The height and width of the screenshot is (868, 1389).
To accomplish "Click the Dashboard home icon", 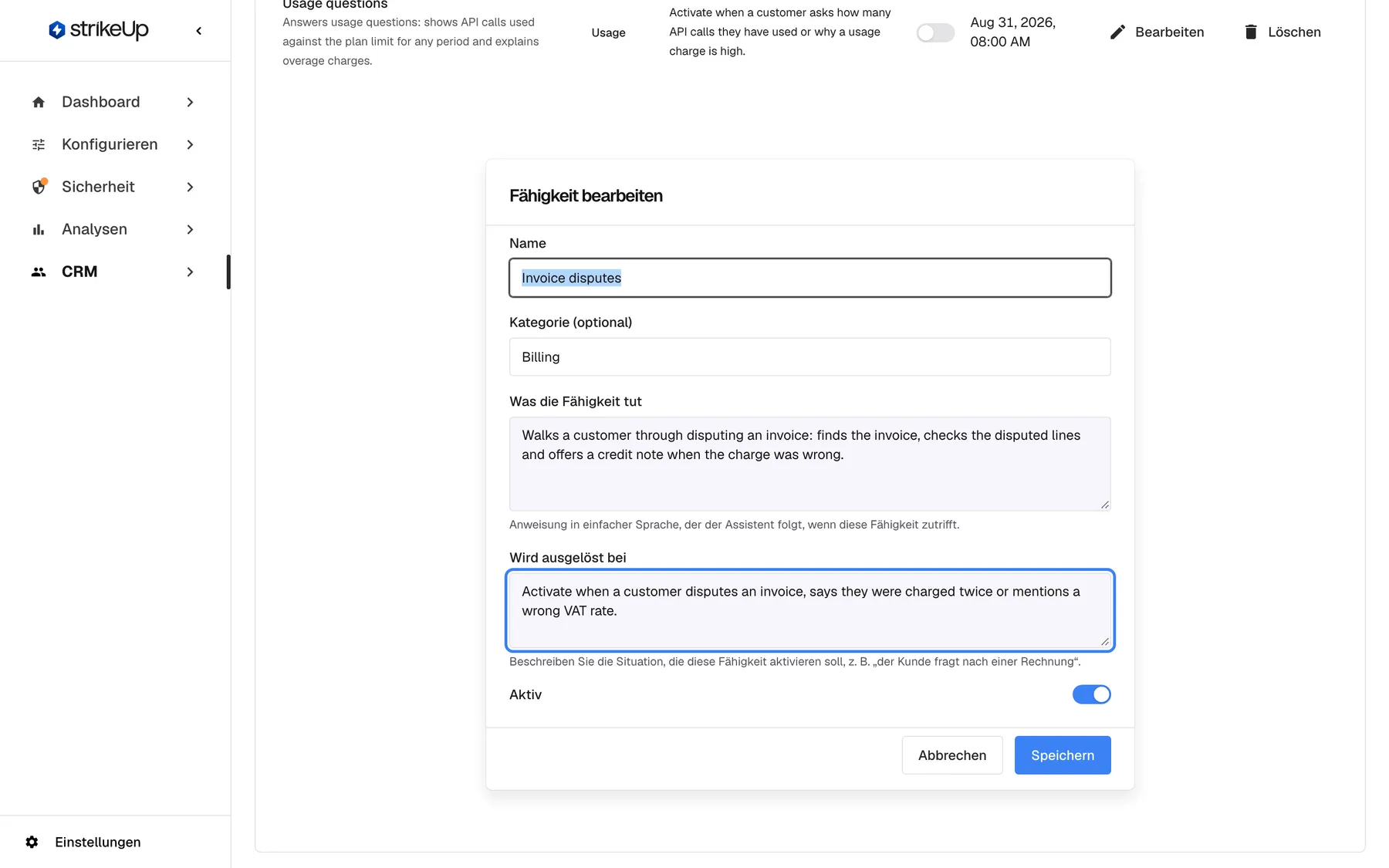I will (39, 102).
